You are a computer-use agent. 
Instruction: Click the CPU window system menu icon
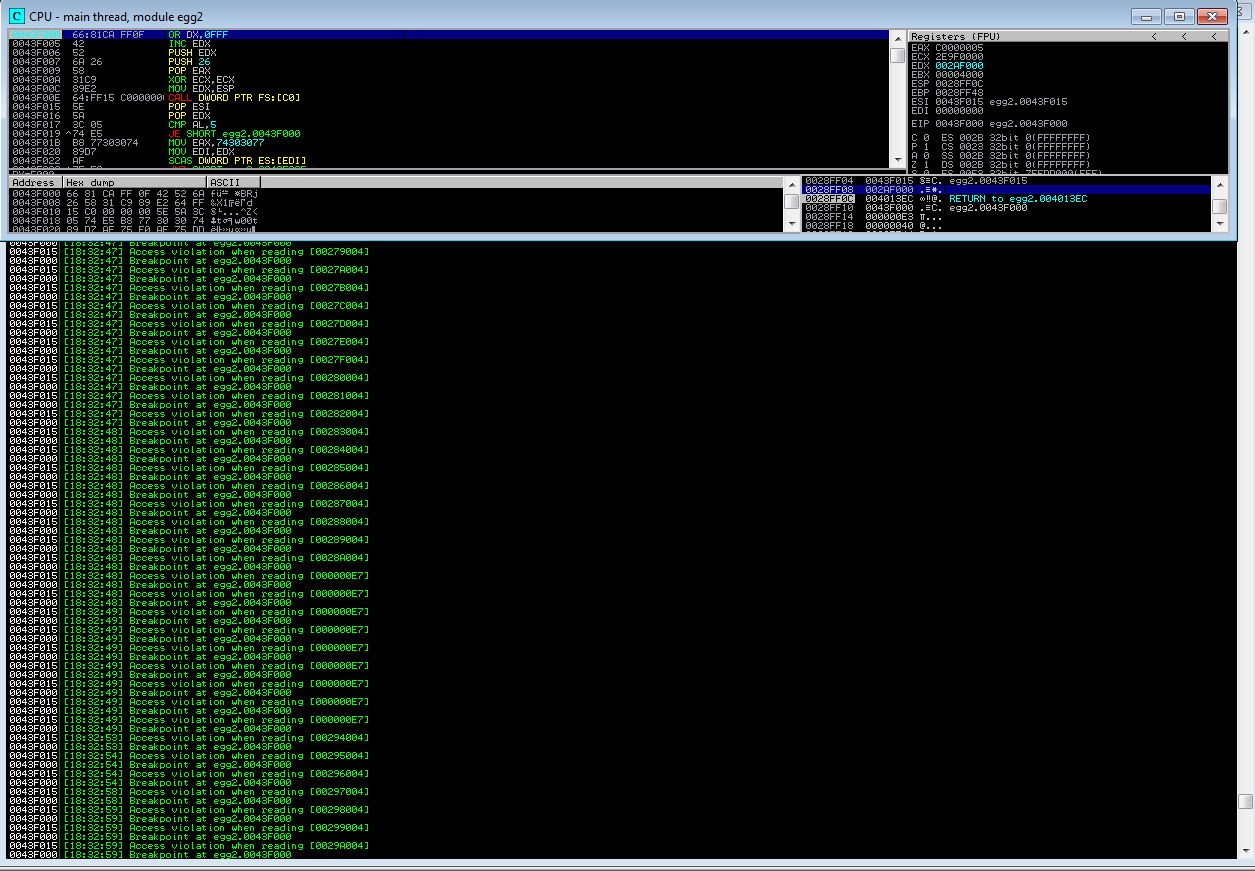16,16
